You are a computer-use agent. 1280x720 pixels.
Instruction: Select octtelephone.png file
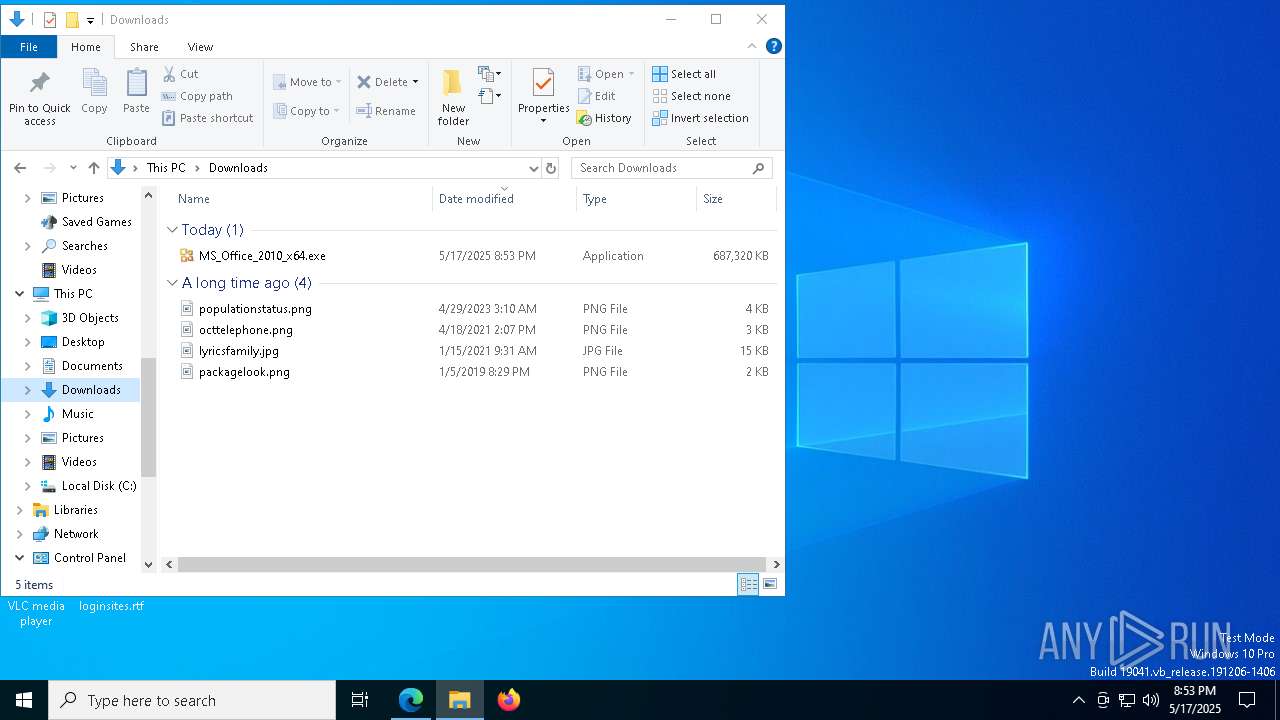474,330
